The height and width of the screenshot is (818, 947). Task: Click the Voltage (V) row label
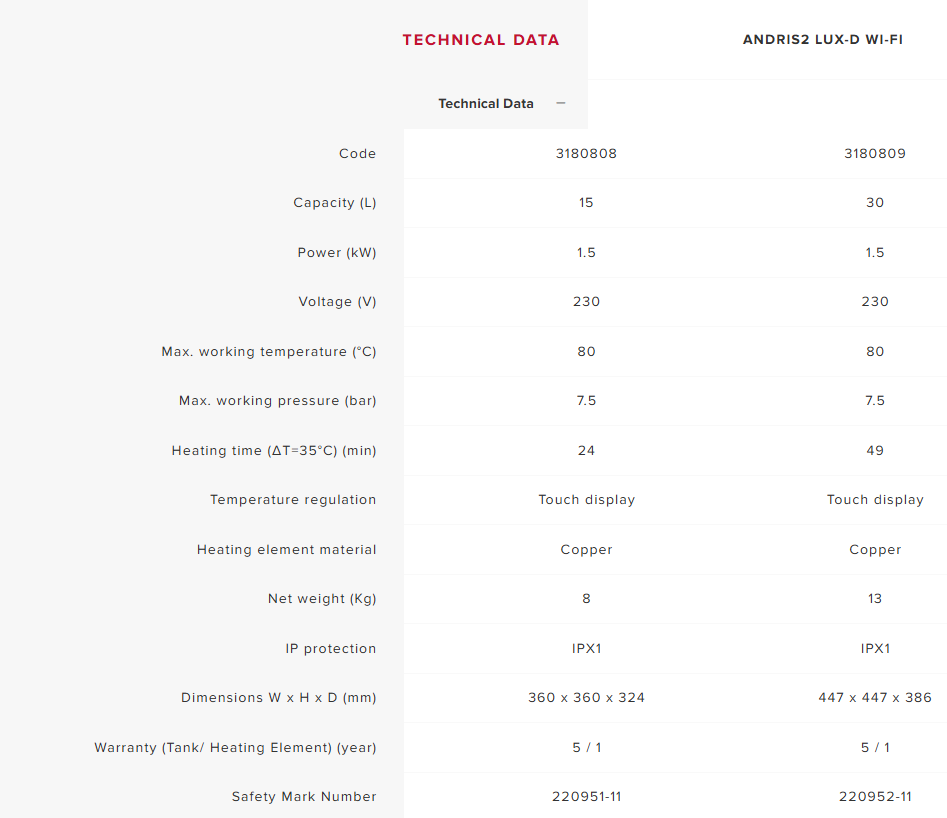click(x=337, y=302)
